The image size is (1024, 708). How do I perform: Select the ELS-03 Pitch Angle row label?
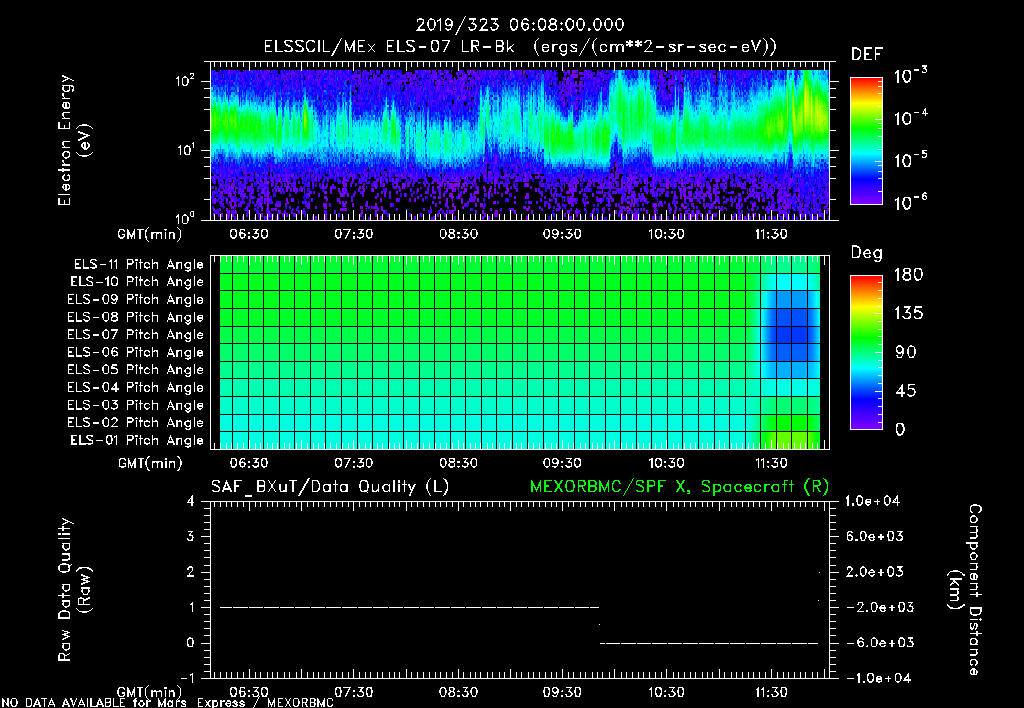click(135, 405)
